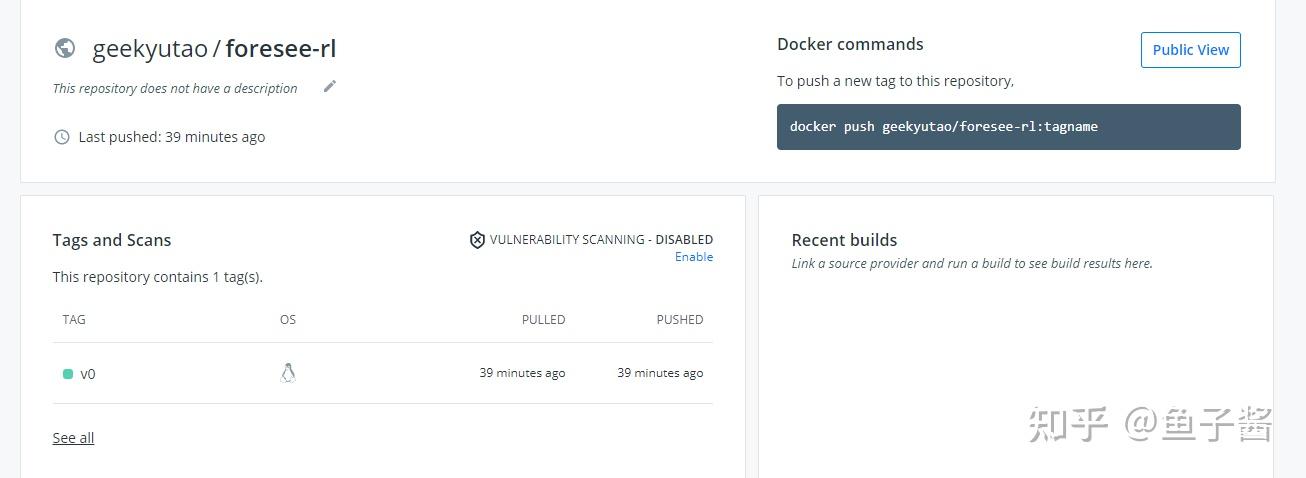The height and width of the screenshot is (478, 1306).
Task: Select the docker push command box
Action: point(1008,127)
